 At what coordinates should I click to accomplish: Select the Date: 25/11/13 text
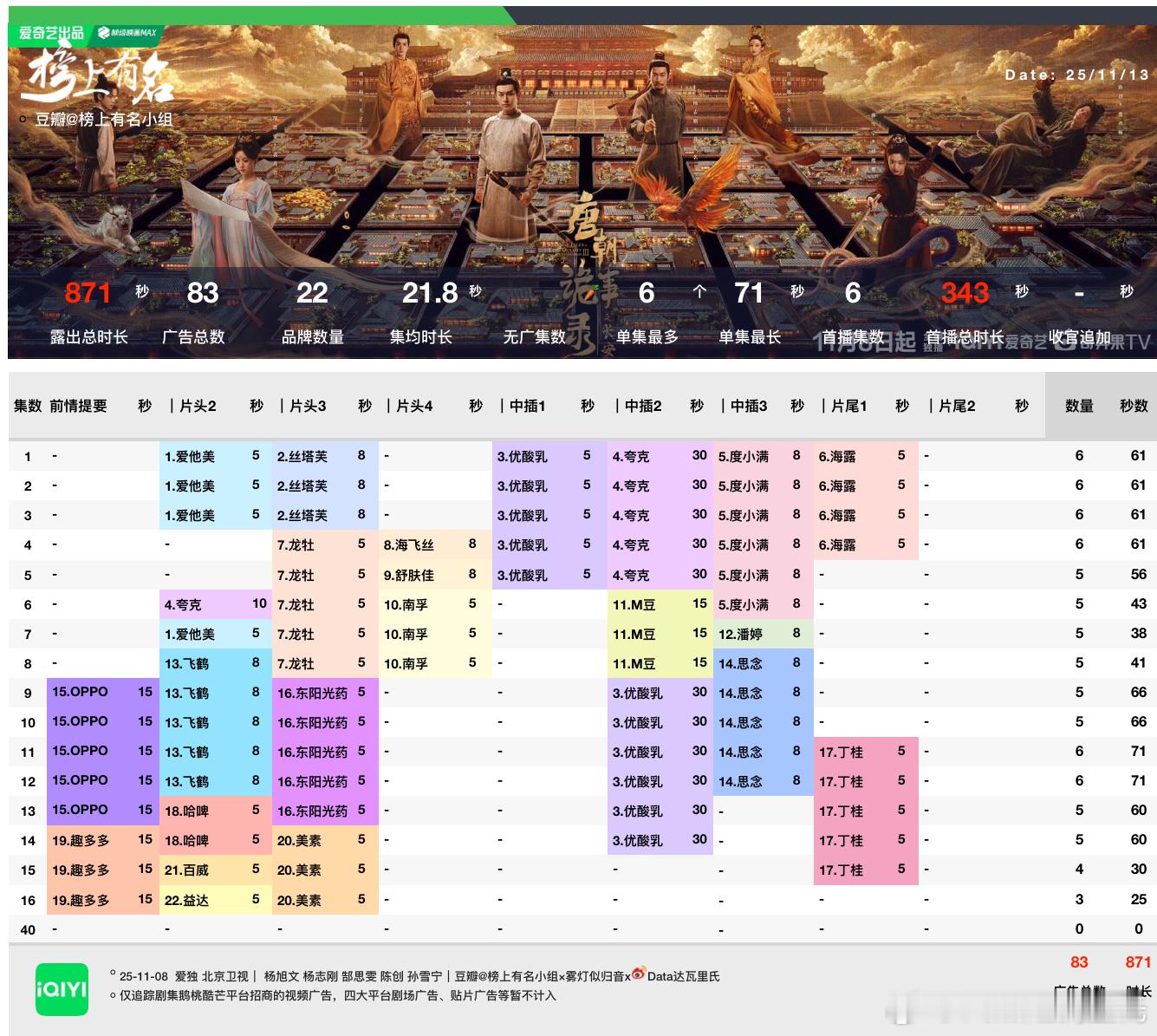[1076, 75]
